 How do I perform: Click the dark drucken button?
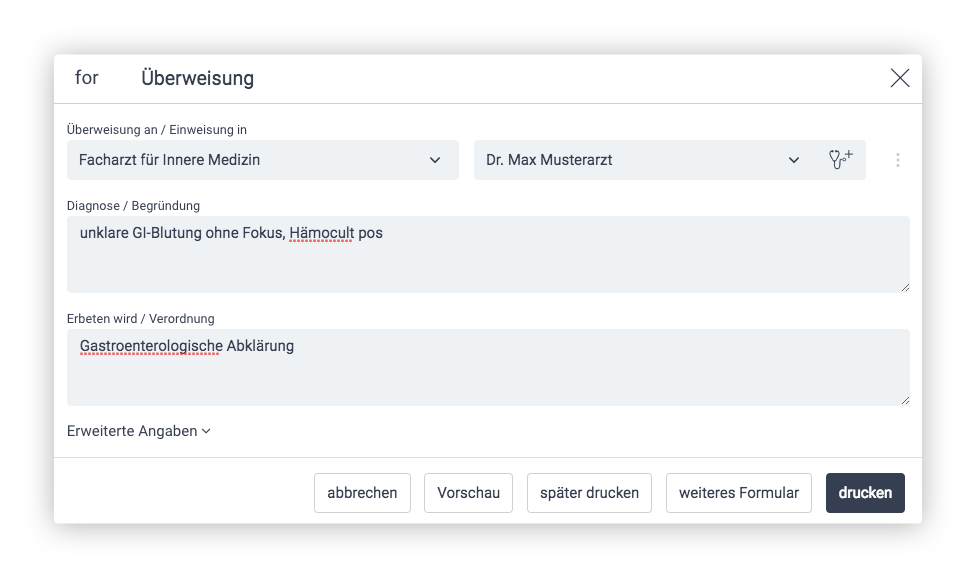tap(865, 493)
